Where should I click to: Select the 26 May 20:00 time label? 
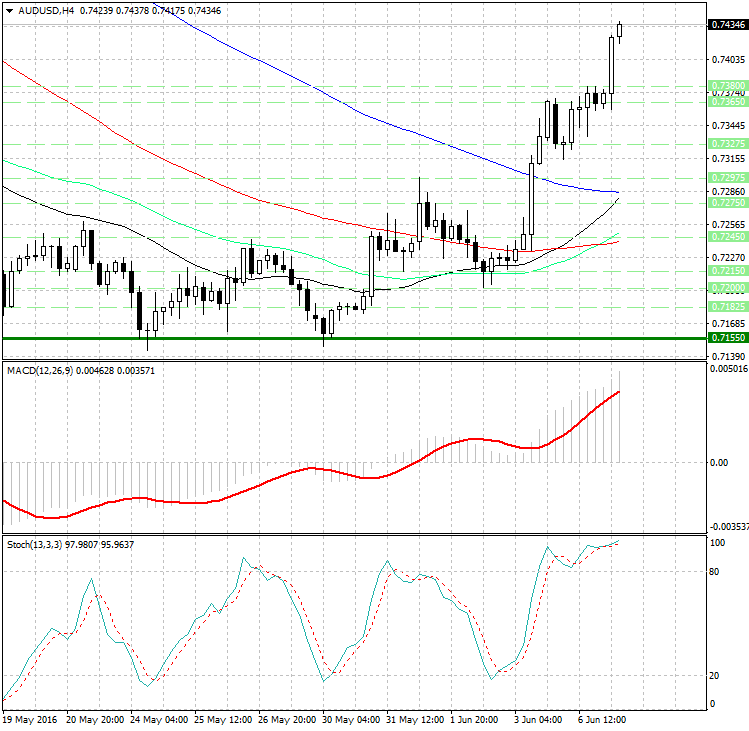pos(287,720)
